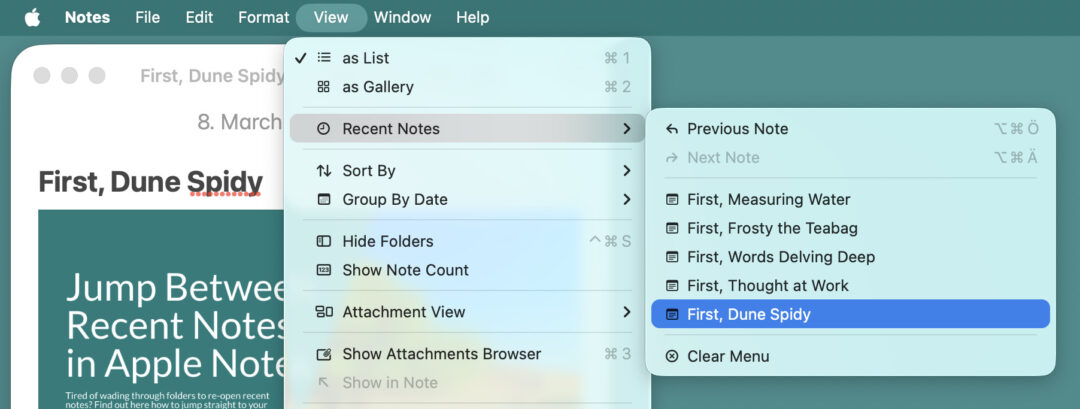Select the Recent Notes menu entry
The image size is (1080, 409).
468,129
